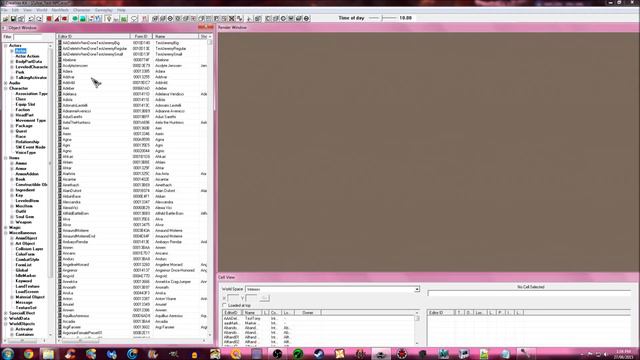Expand the SpecialEffect tree category
The width and height of the screenshot is (640, 360).
[6, 313]
